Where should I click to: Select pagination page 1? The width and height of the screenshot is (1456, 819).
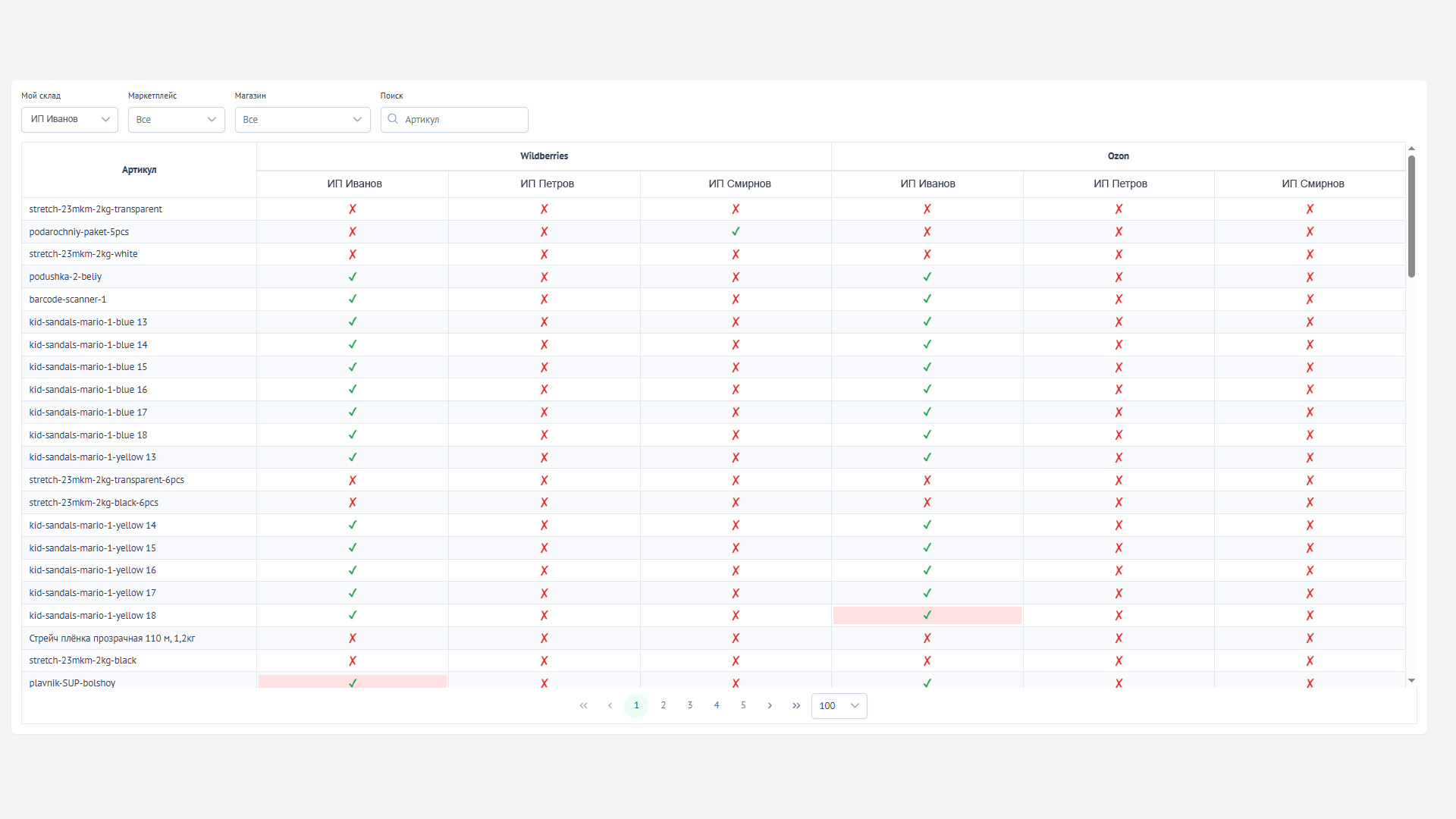tap(636, 706)
